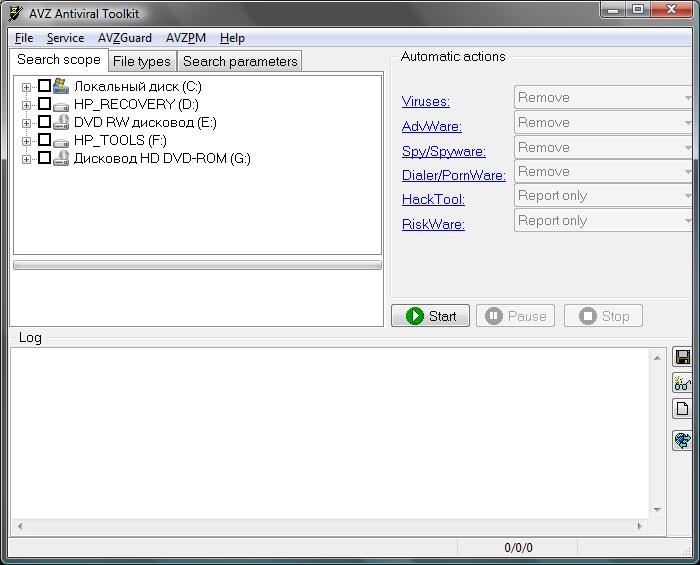This screenshot has height=565, width=700.
Task: Click the DVD RW (E:) drive icon
Action: pyautogui.click(x=61, y=123)
